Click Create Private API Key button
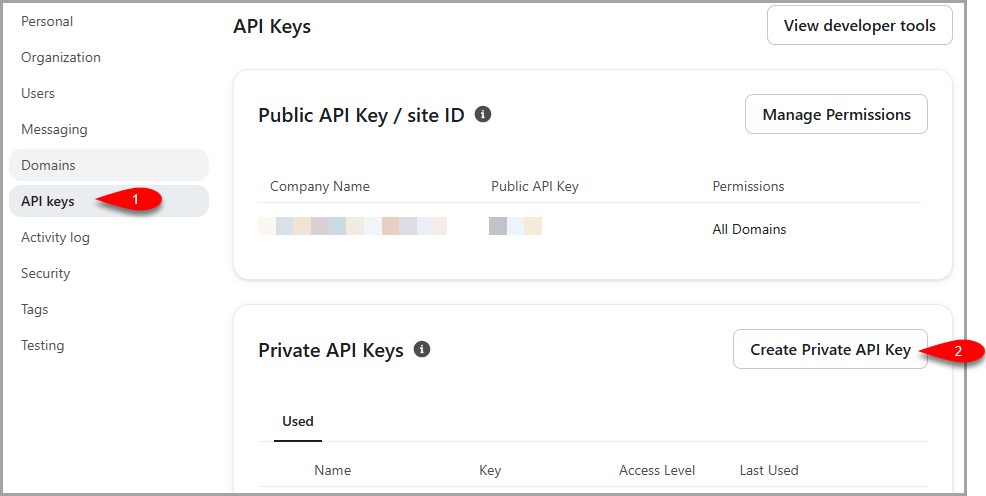Viewport: 986px width, 496px height. pyautogui.click(x=830, y=350)
